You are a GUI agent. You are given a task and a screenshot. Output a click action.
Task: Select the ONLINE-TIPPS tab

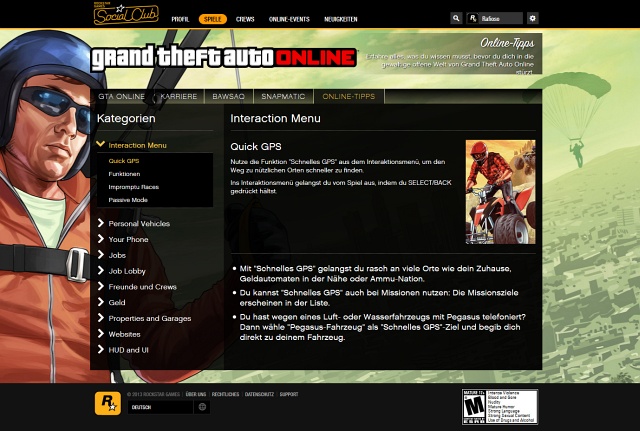349,96
